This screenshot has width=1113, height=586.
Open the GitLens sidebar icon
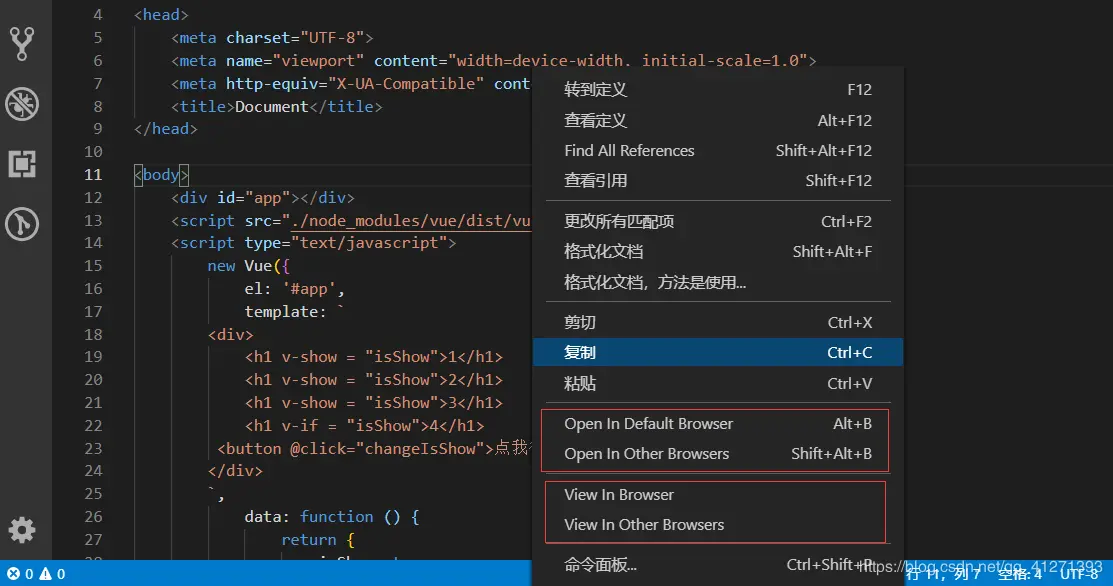(22, 224)
